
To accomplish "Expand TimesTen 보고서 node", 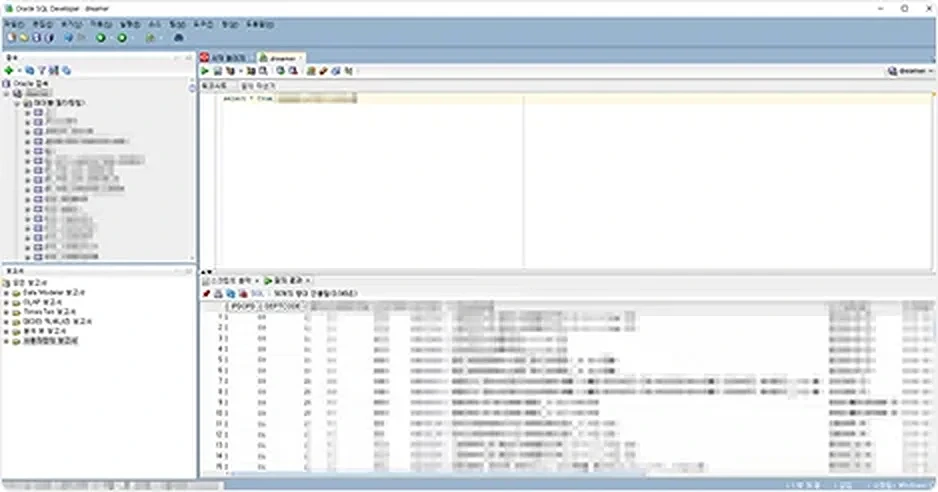I will pyautogui.click(x=7, y=312).
